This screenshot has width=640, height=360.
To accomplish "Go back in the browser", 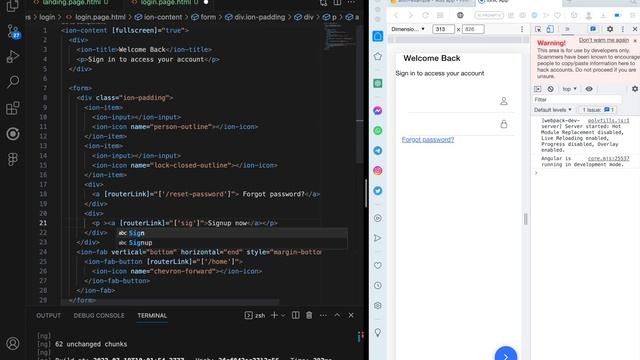I will pyautogui.click(x=396, y=16).
